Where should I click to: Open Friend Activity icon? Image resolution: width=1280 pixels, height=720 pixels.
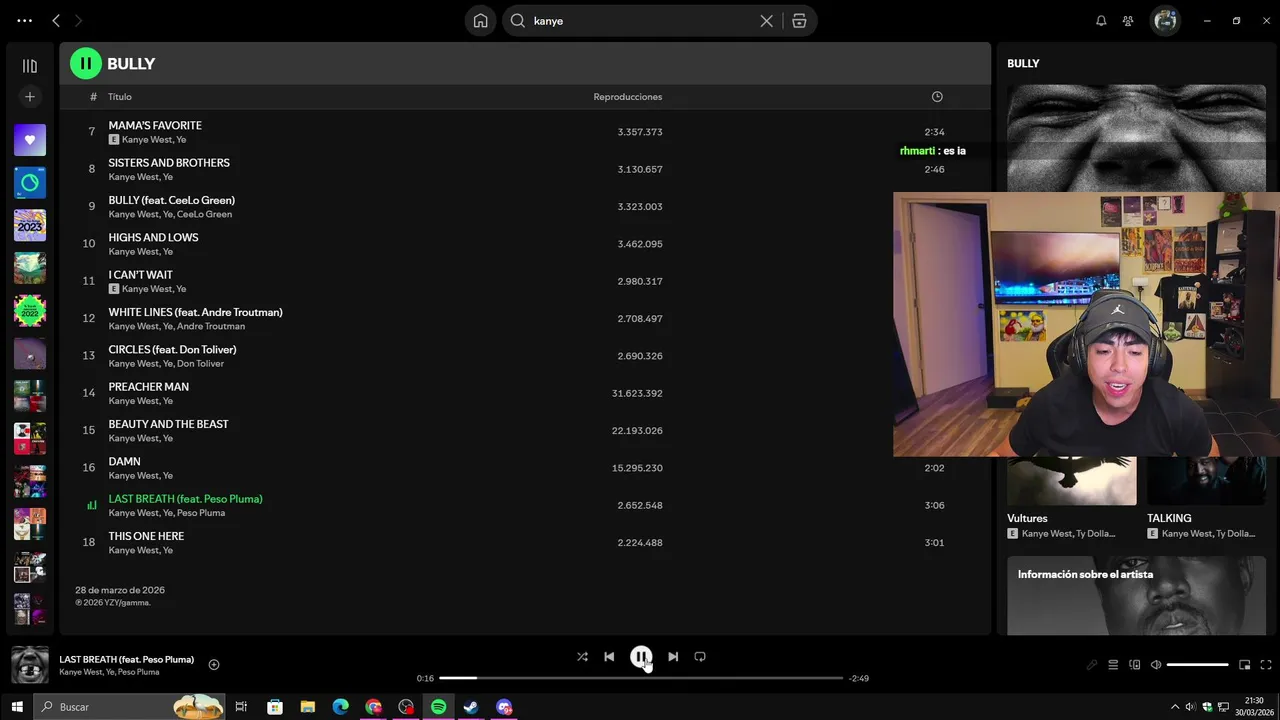(x=1128, y=21)
